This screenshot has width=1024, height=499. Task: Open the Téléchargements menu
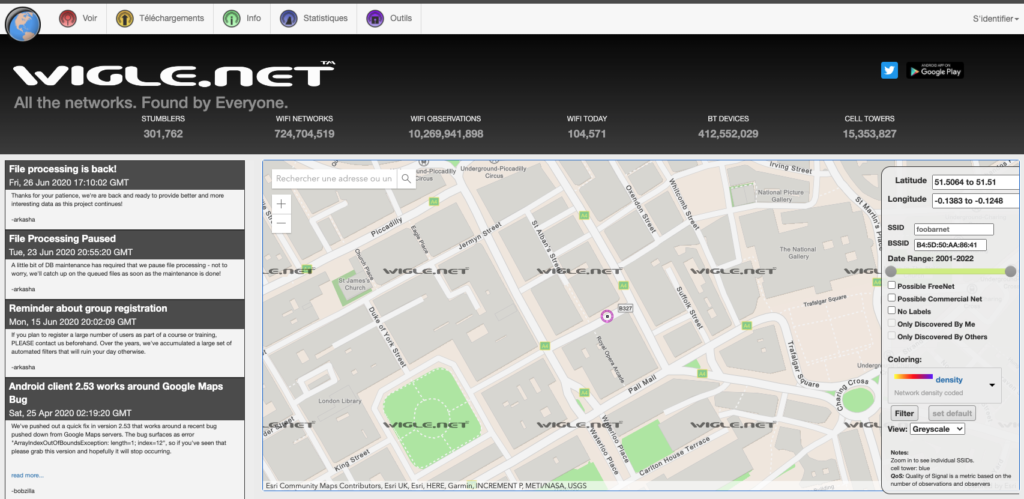160,18
